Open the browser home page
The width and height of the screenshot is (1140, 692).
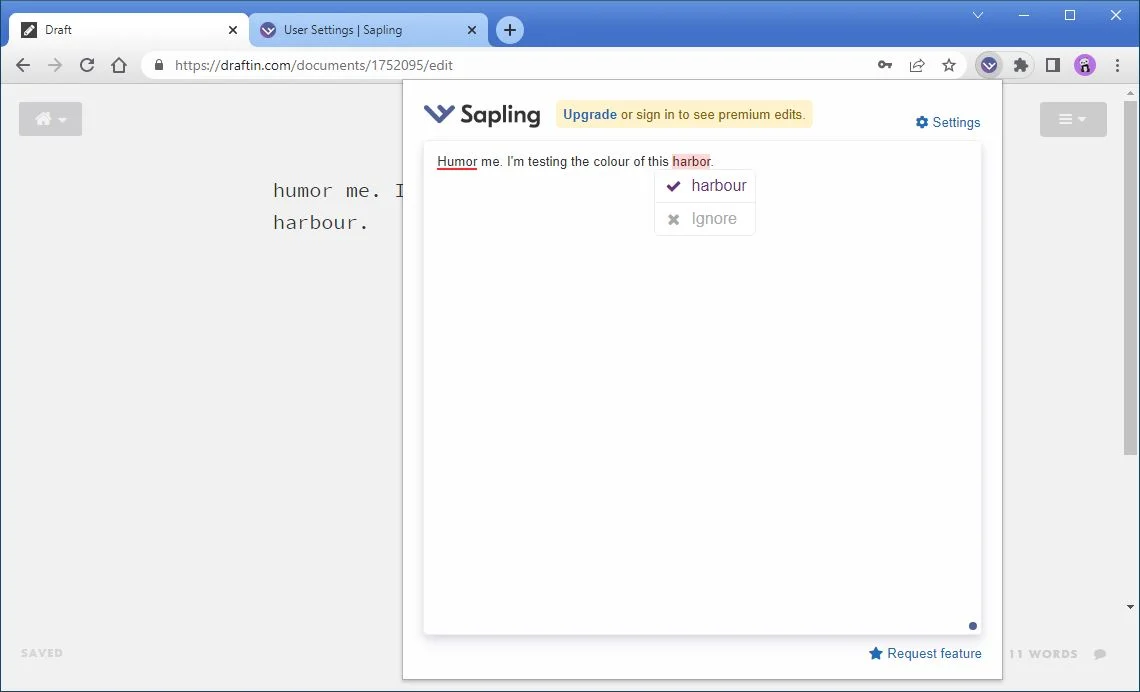pyautogui.click(x=119, y=65)
